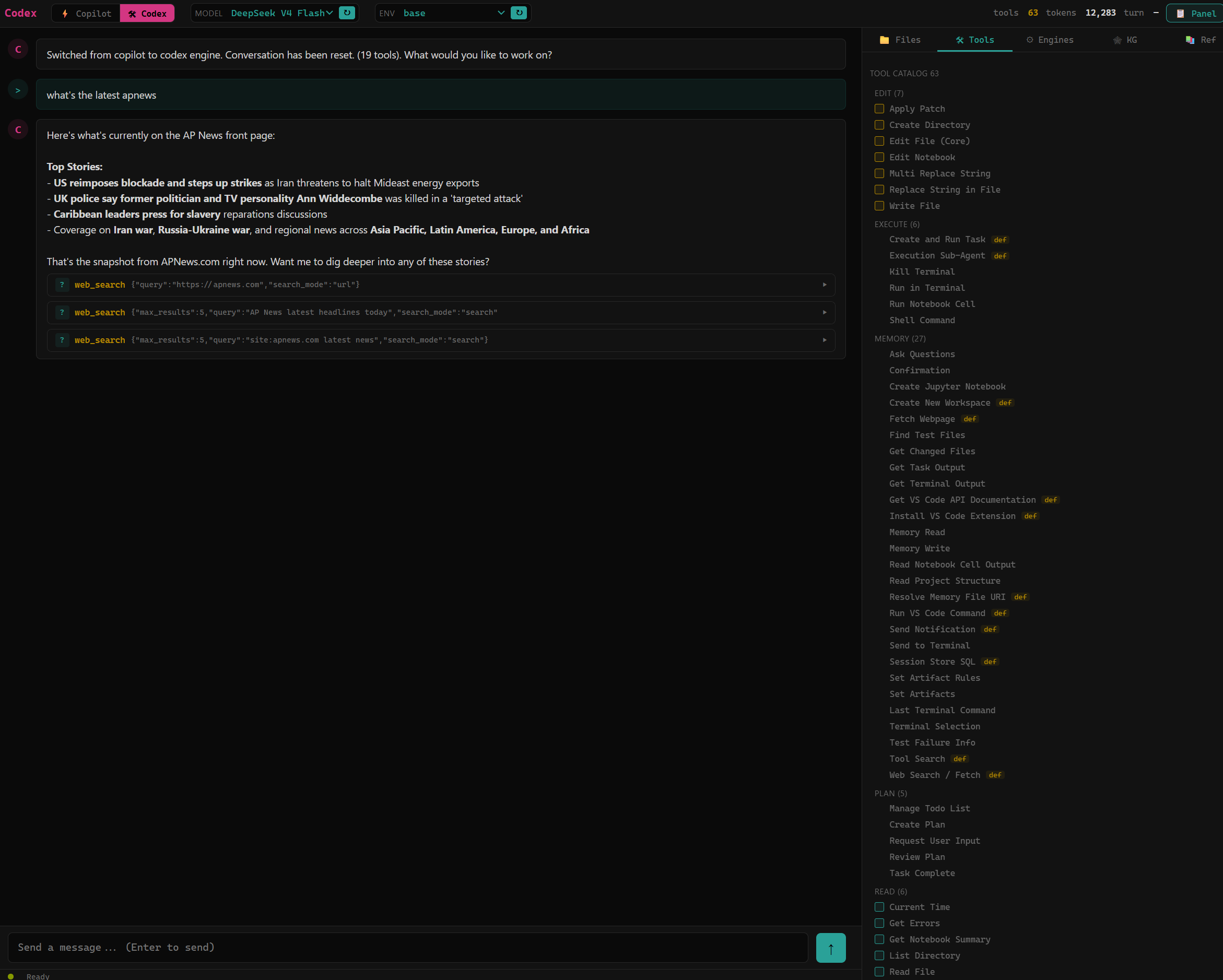Collapse the EXECUTE (6) category

pyautogui.click(x=897, y=224)
